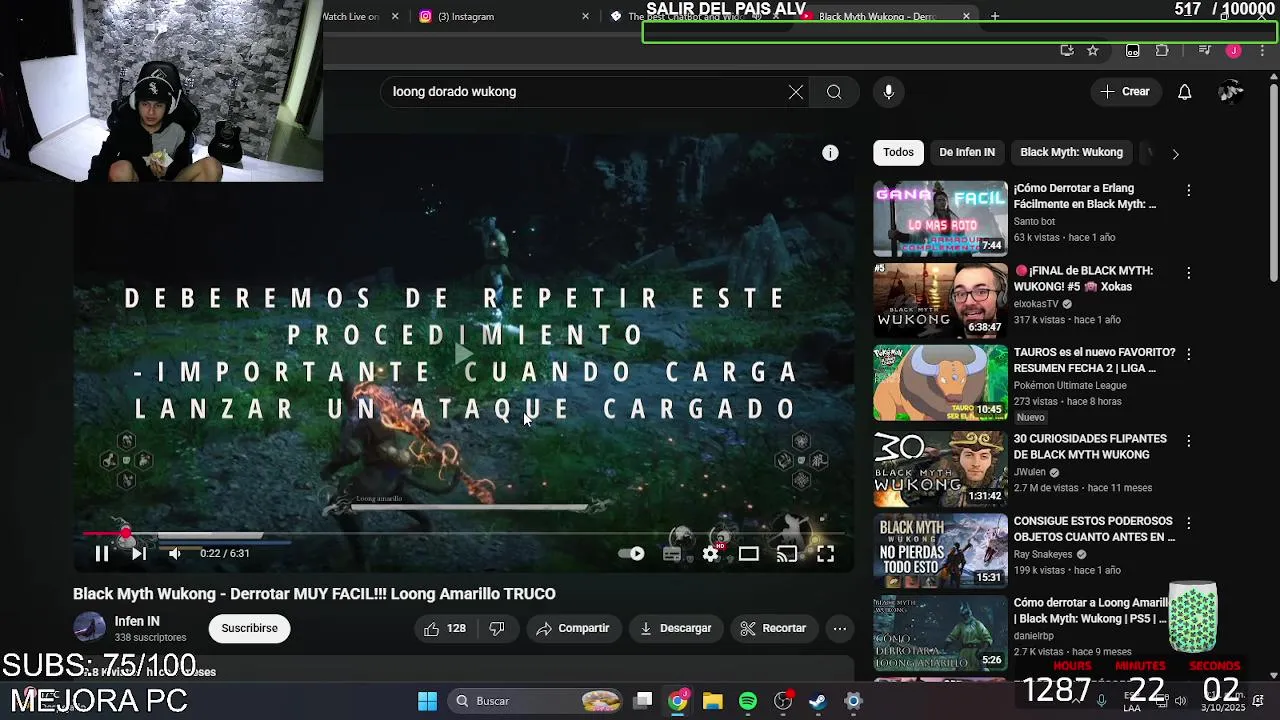Open TAUROS Pokémon video thumbnail
1280x720 pixels.
pos(940,383)
